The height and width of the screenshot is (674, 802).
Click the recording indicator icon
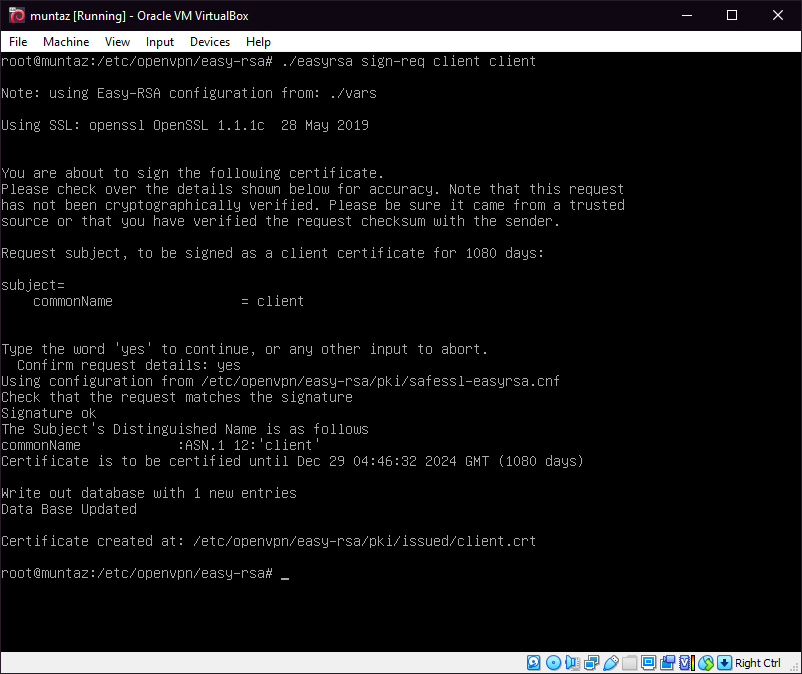click(x=667, y=663)
